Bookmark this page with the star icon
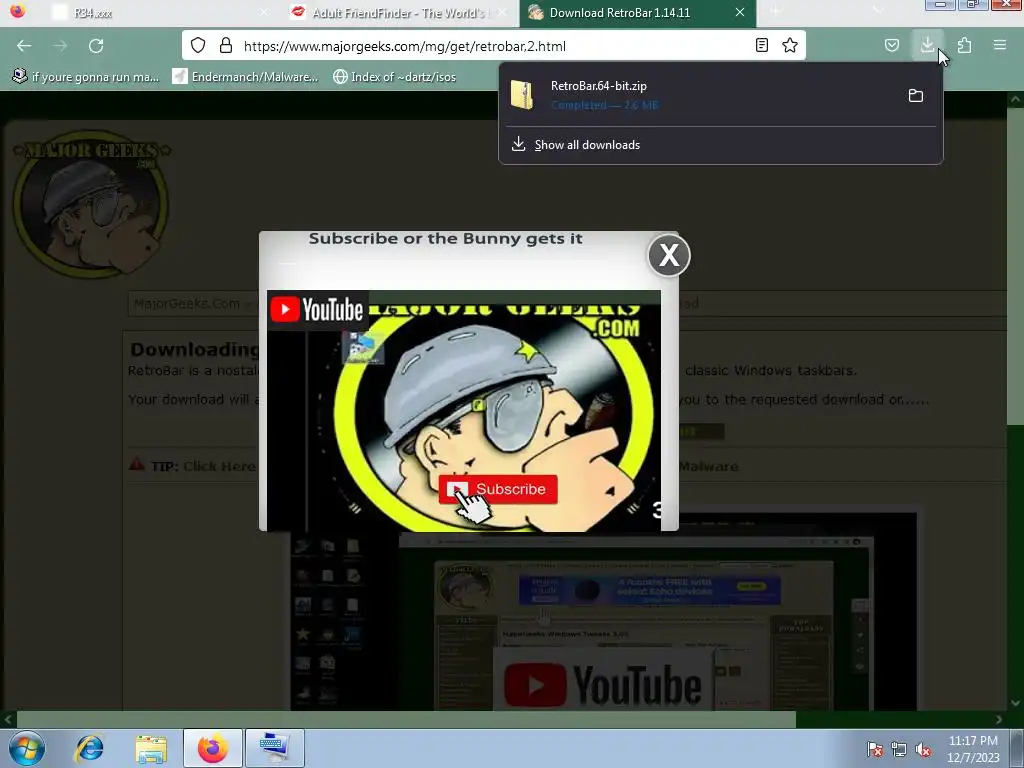1024x768 pixels. point(790,46)
